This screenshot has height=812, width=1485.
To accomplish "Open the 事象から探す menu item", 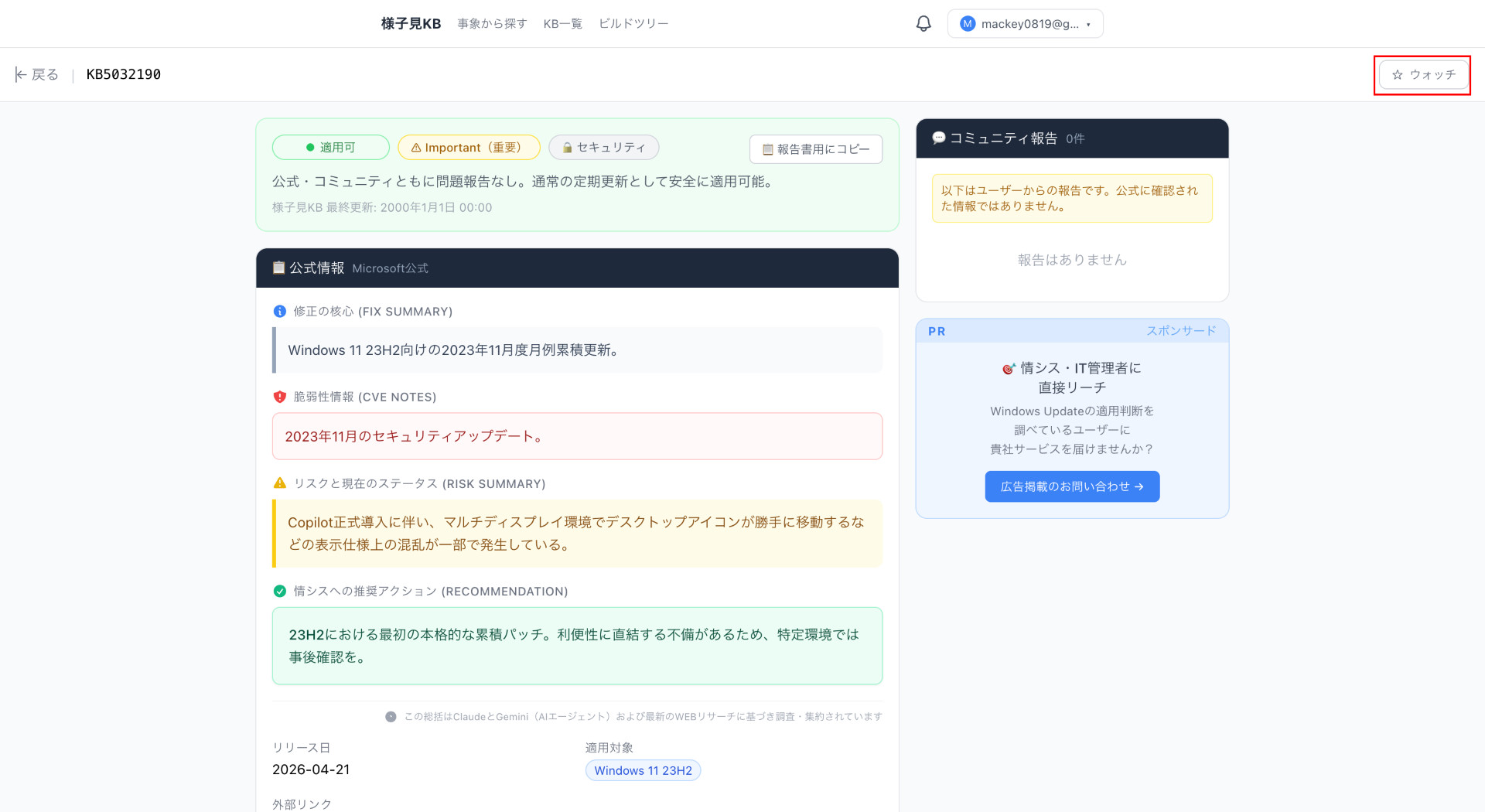I will [492, 24].
